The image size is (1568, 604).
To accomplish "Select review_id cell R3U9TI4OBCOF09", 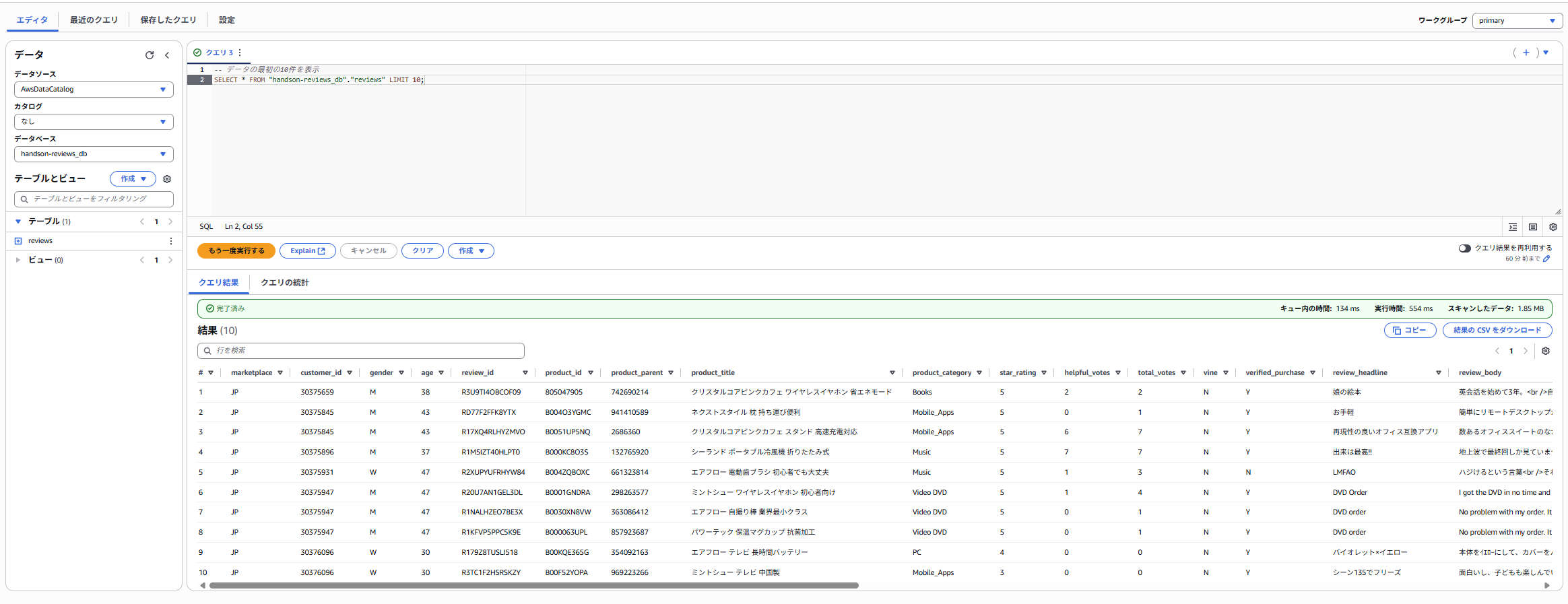I will pos(491,393).
